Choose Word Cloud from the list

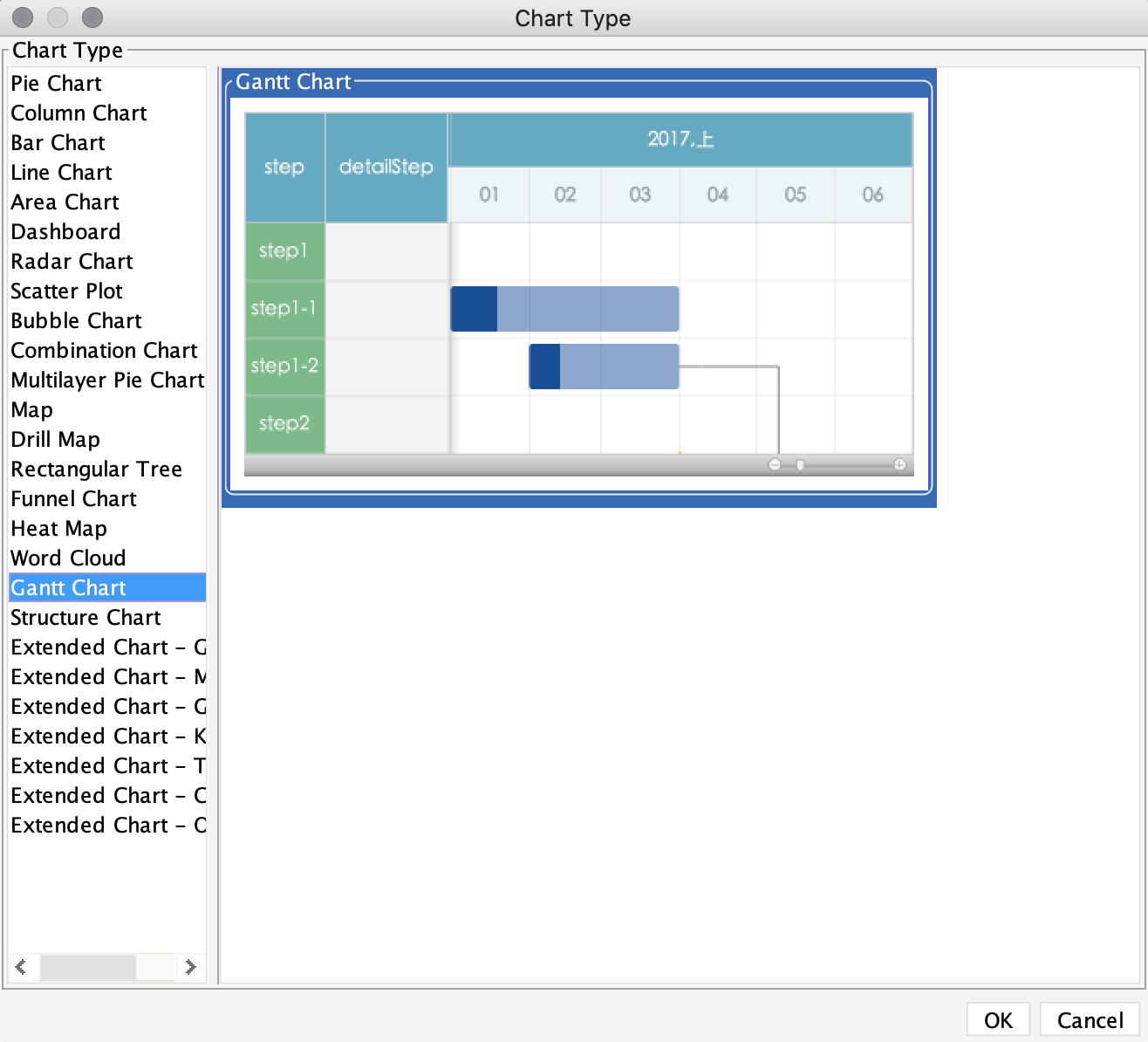pos(68,559)
